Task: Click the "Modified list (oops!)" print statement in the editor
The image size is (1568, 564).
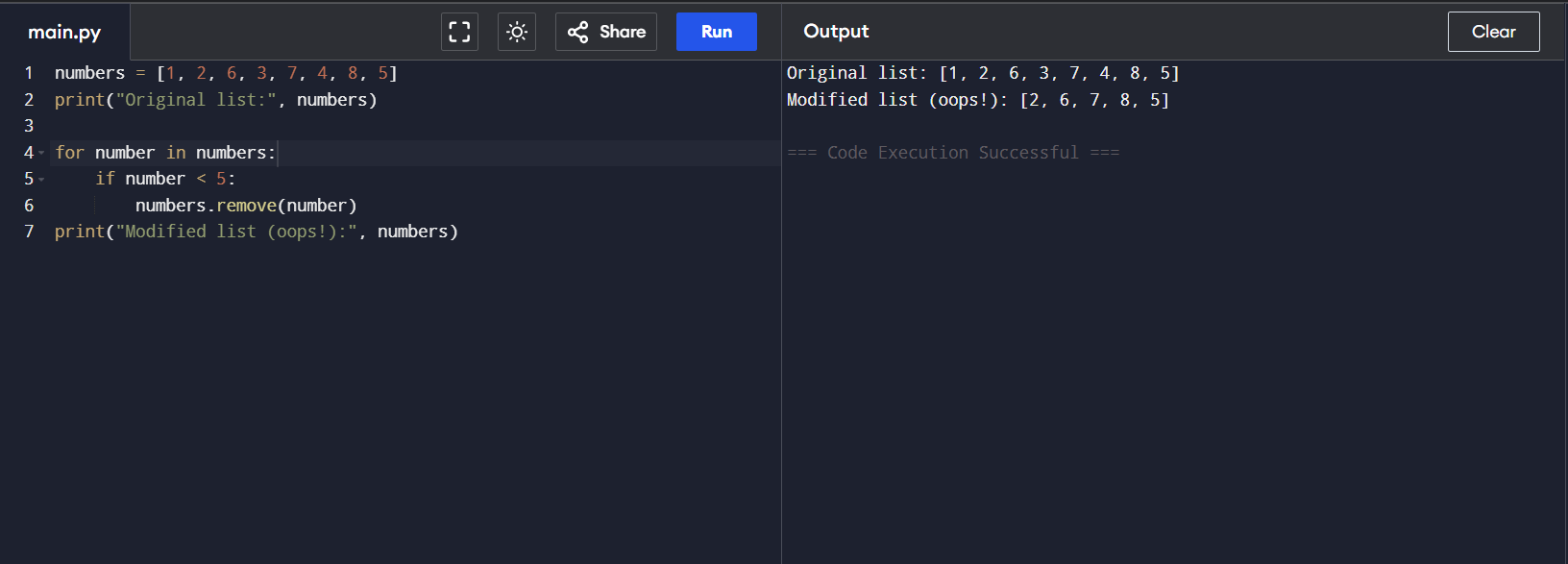Action: pos(256,232)
